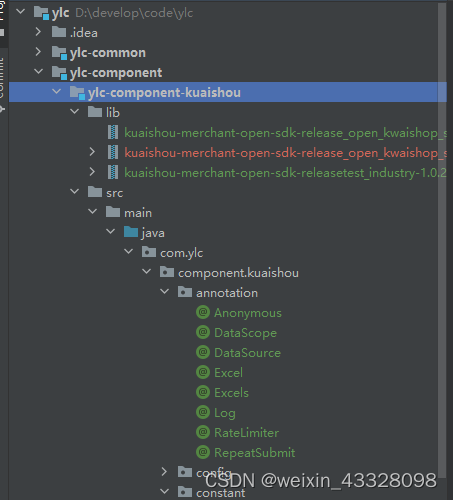Screen dimensions: 453x500
Task: Click the project tree vertical scrollbar
Action: pyautogui.click(x=442, y=240)
